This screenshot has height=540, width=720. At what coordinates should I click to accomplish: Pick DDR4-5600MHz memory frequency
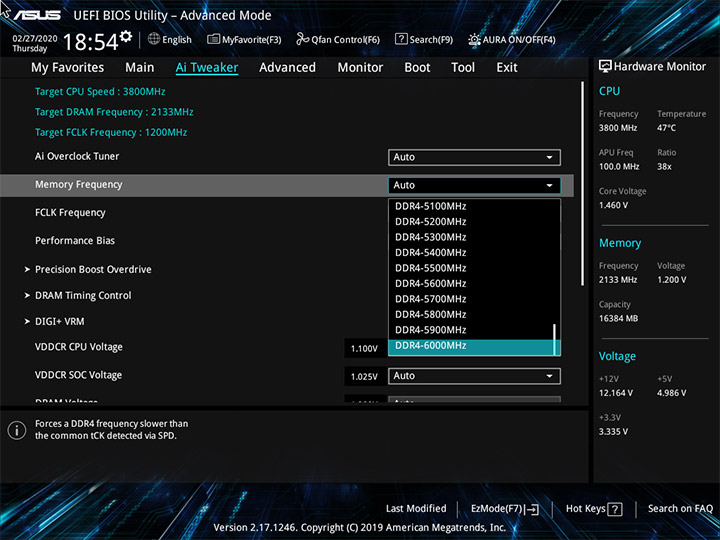tap(472, 284)
